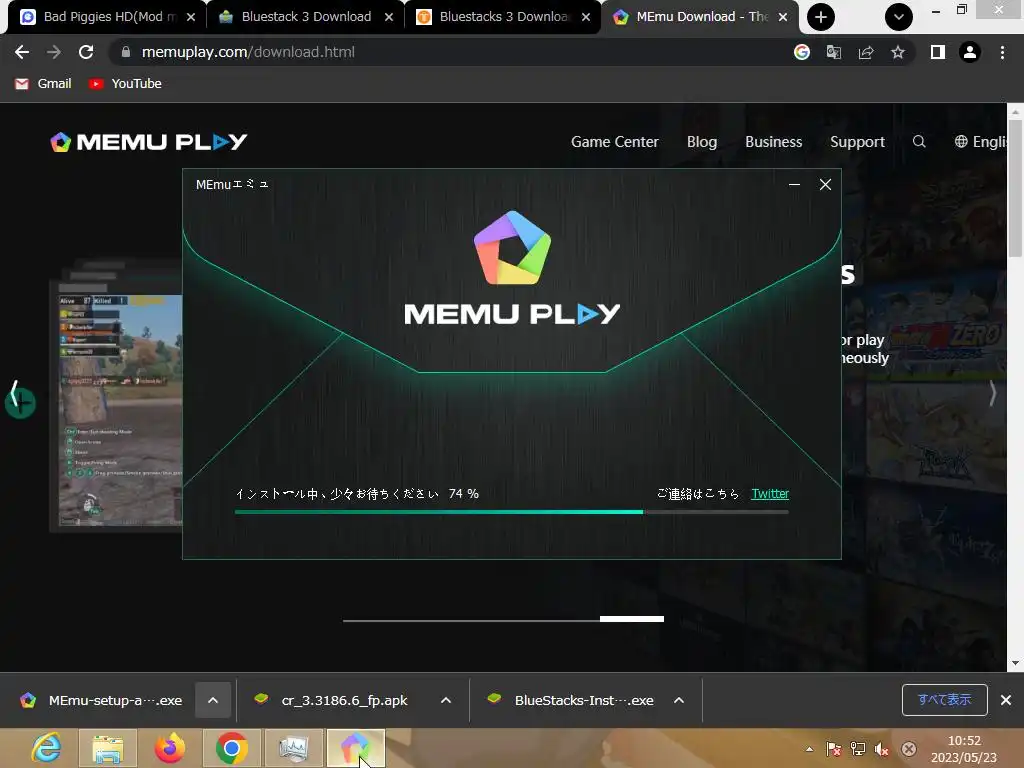Show hidden system tray icons
The image size is (1024, 768).
pos(810,749)
